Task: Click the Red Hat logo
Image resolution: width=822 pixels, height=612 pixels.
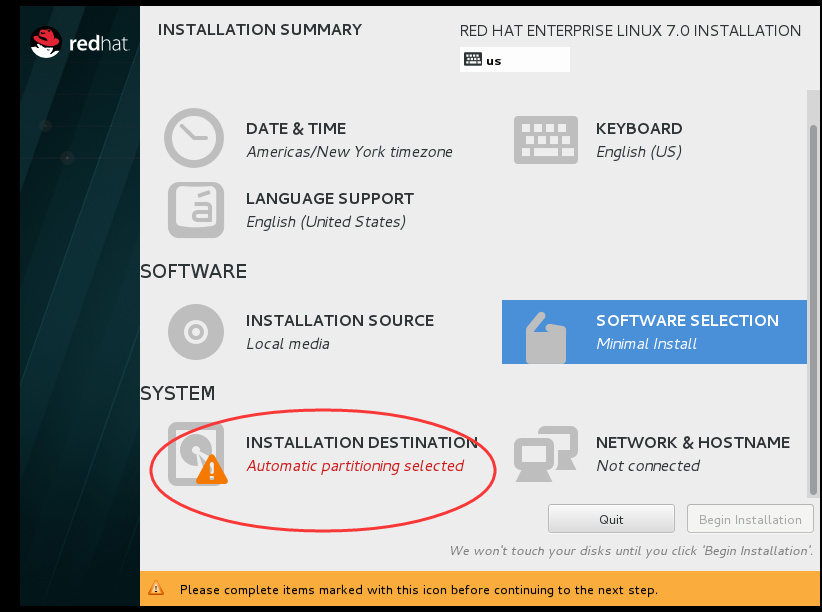Action: pyautogui.click(x=79, y=42)
